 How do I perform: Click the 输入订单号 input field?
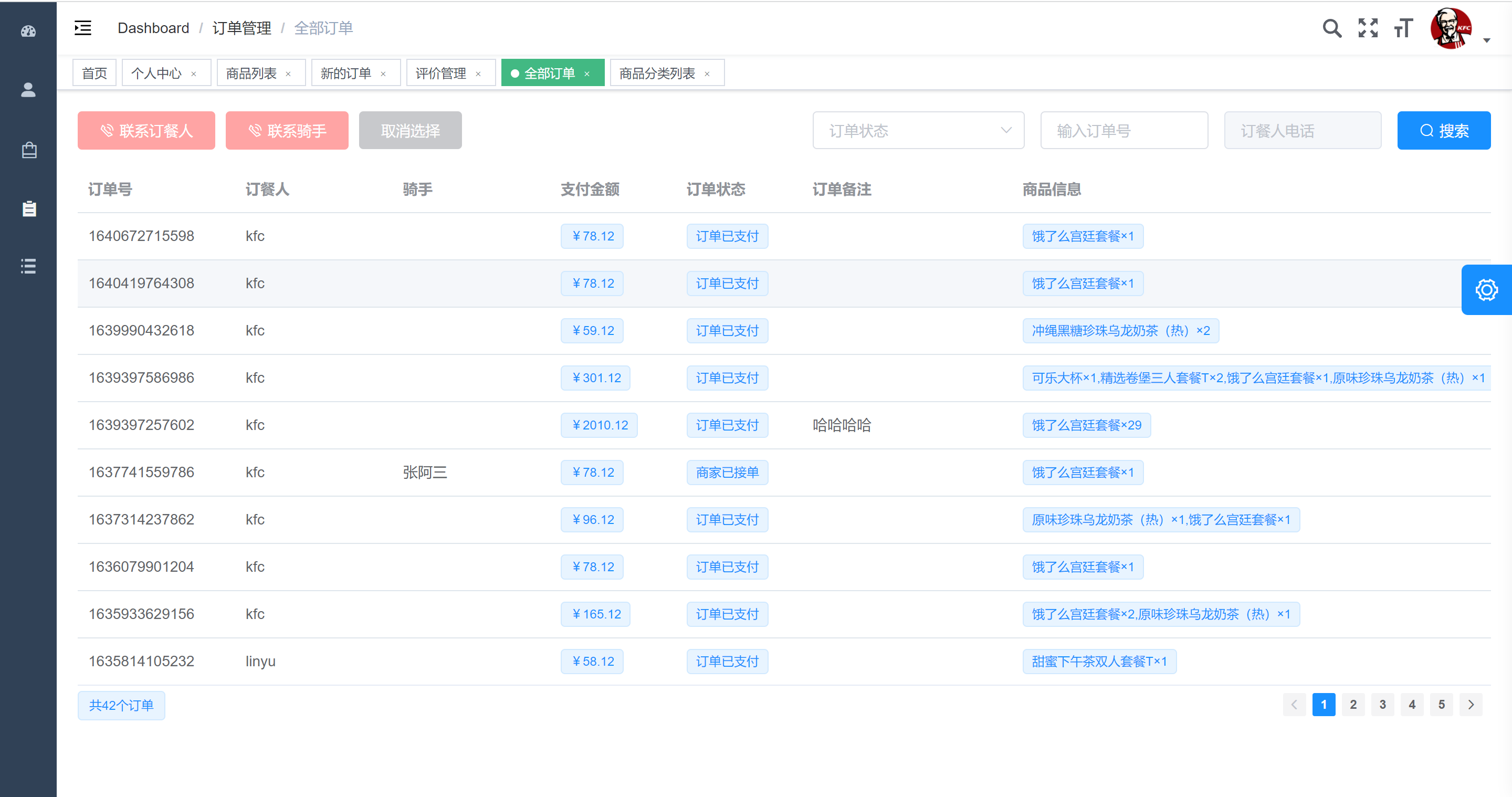(x=1123, y=131)
